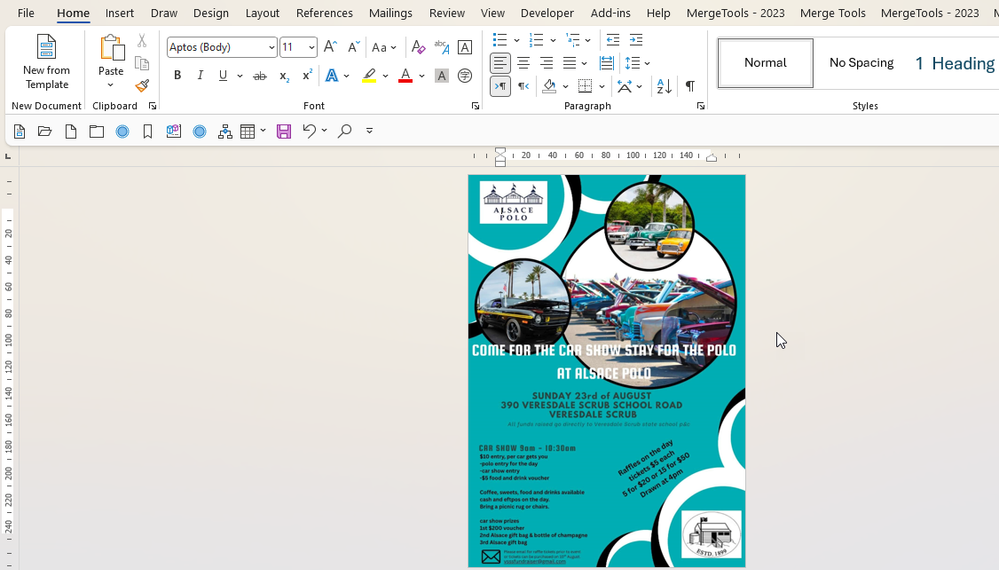The image size is (999, 570).
Task: Activate the Format Painter brush
Action: [x=142, y=85]
